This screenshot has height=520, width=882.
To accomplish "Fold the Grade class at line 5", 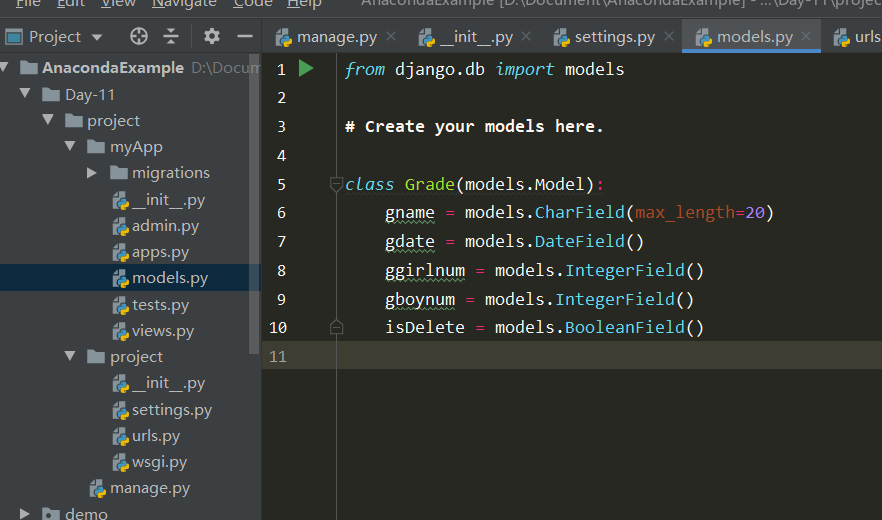I will pos(336,184).
